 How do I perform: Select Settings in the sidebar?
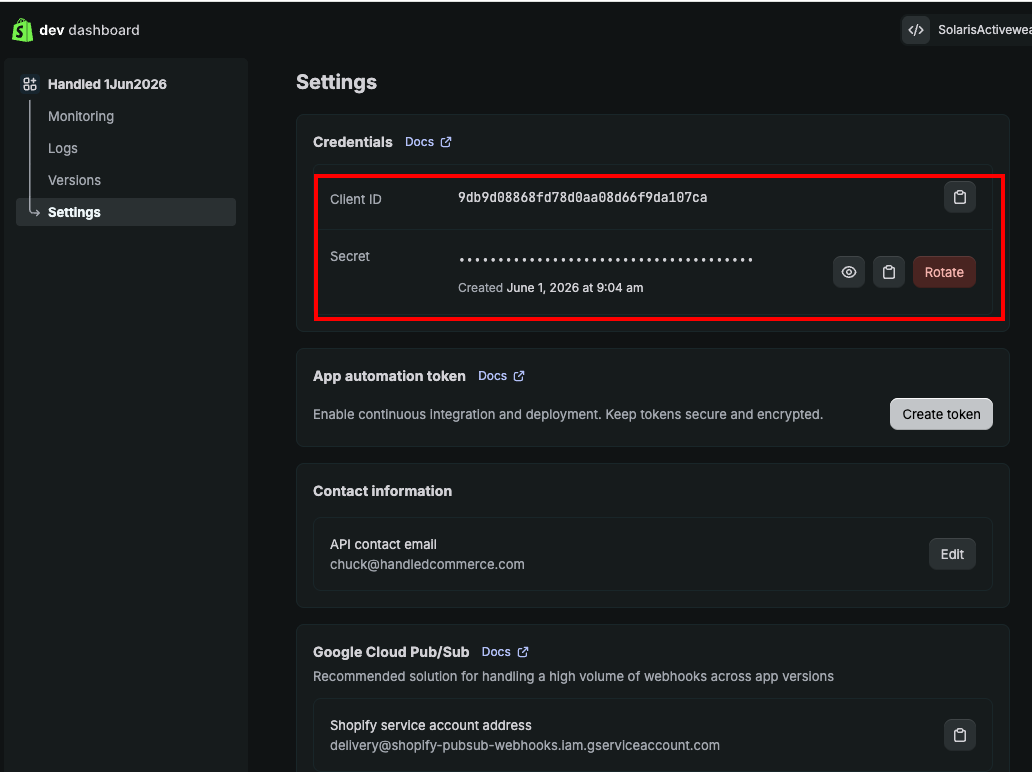click(126, 212)
